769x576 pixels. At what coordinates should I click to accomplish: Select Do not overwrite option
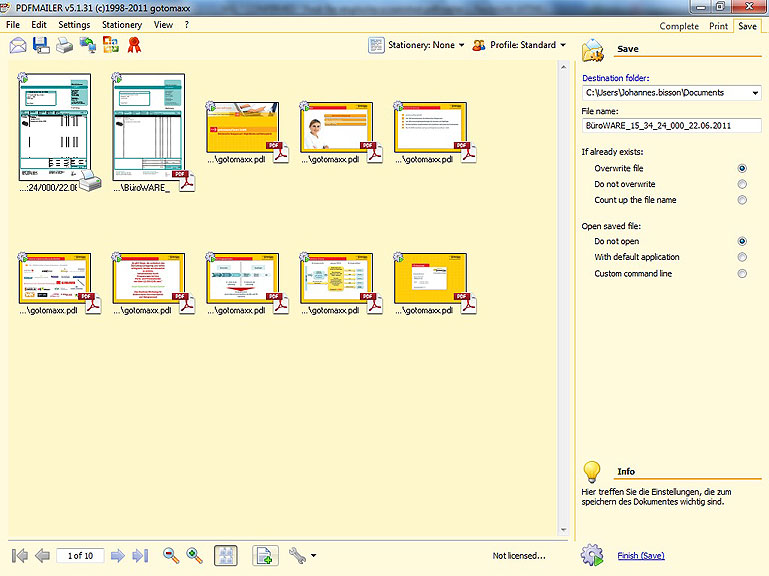(x=742, y=184)
